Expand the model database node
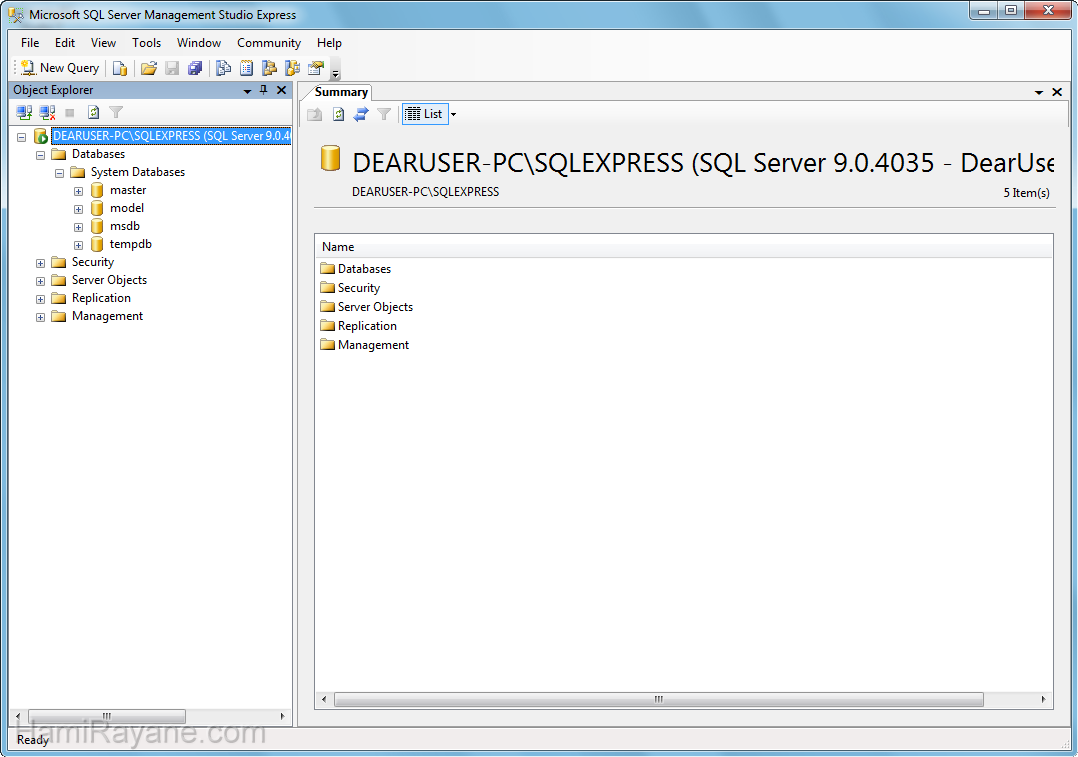Viewport: 1078px width, 757px height. pos(78,209)
